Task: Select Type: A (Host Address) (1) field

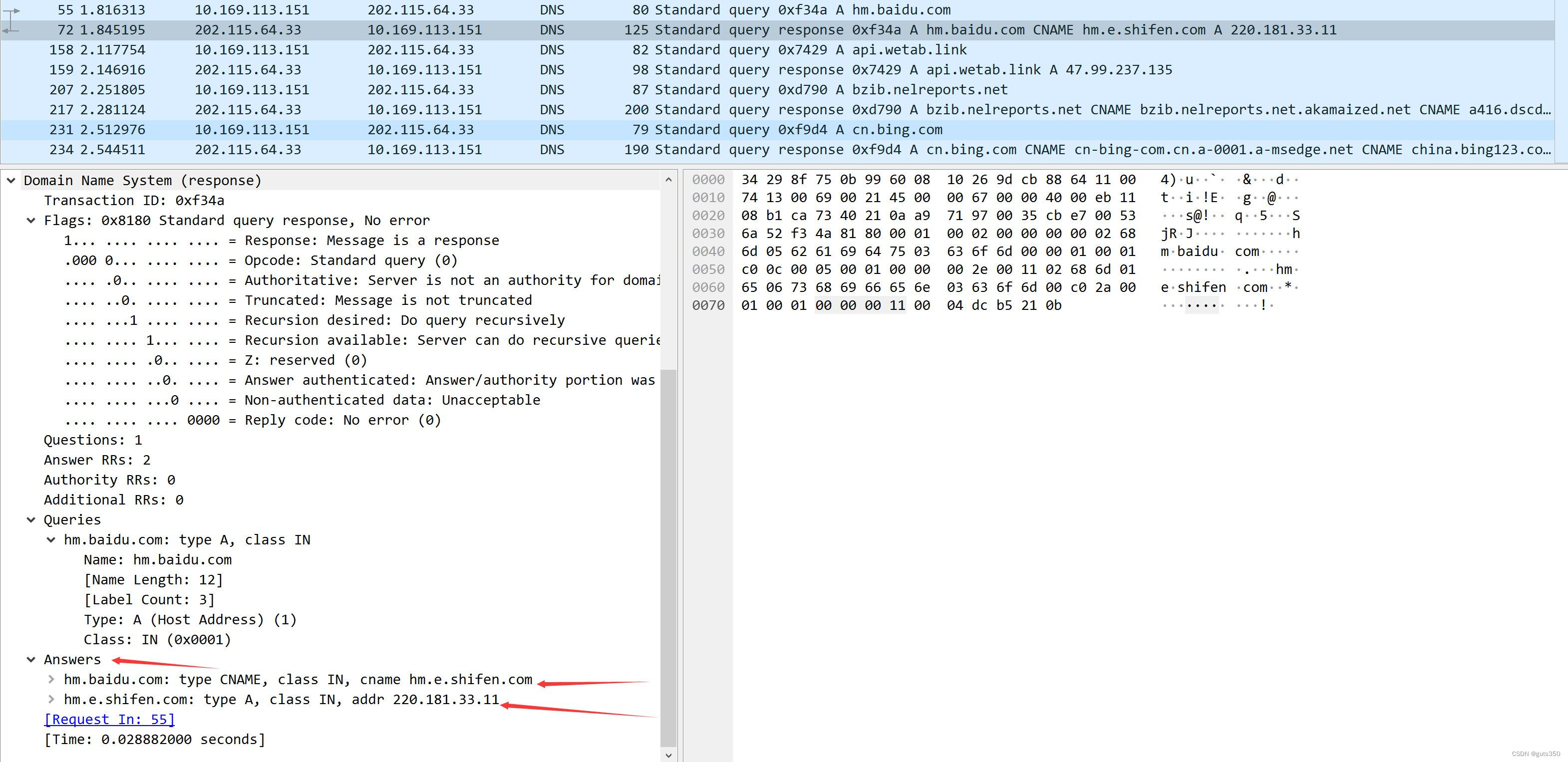Action: pos(190,620)
